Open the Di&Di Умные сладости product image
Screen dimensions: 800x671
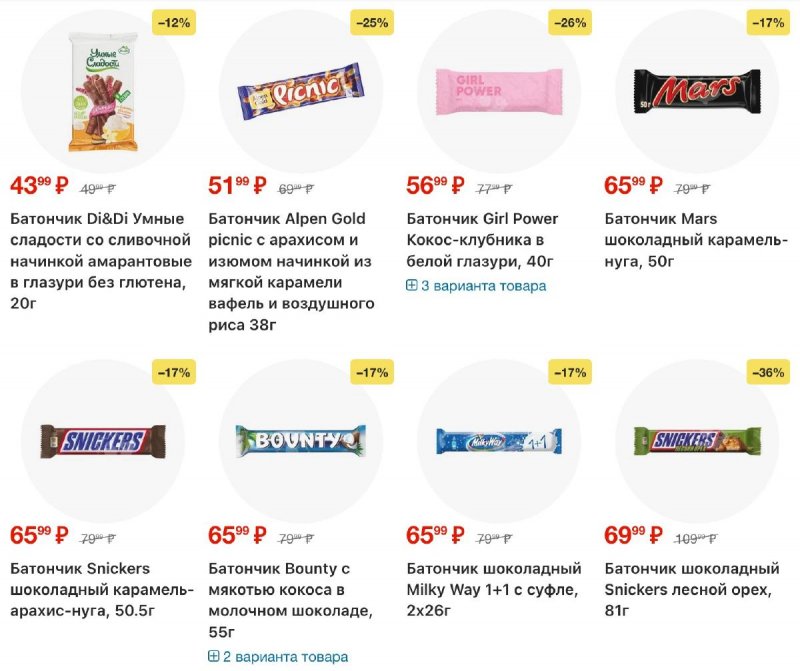point(103,92)
